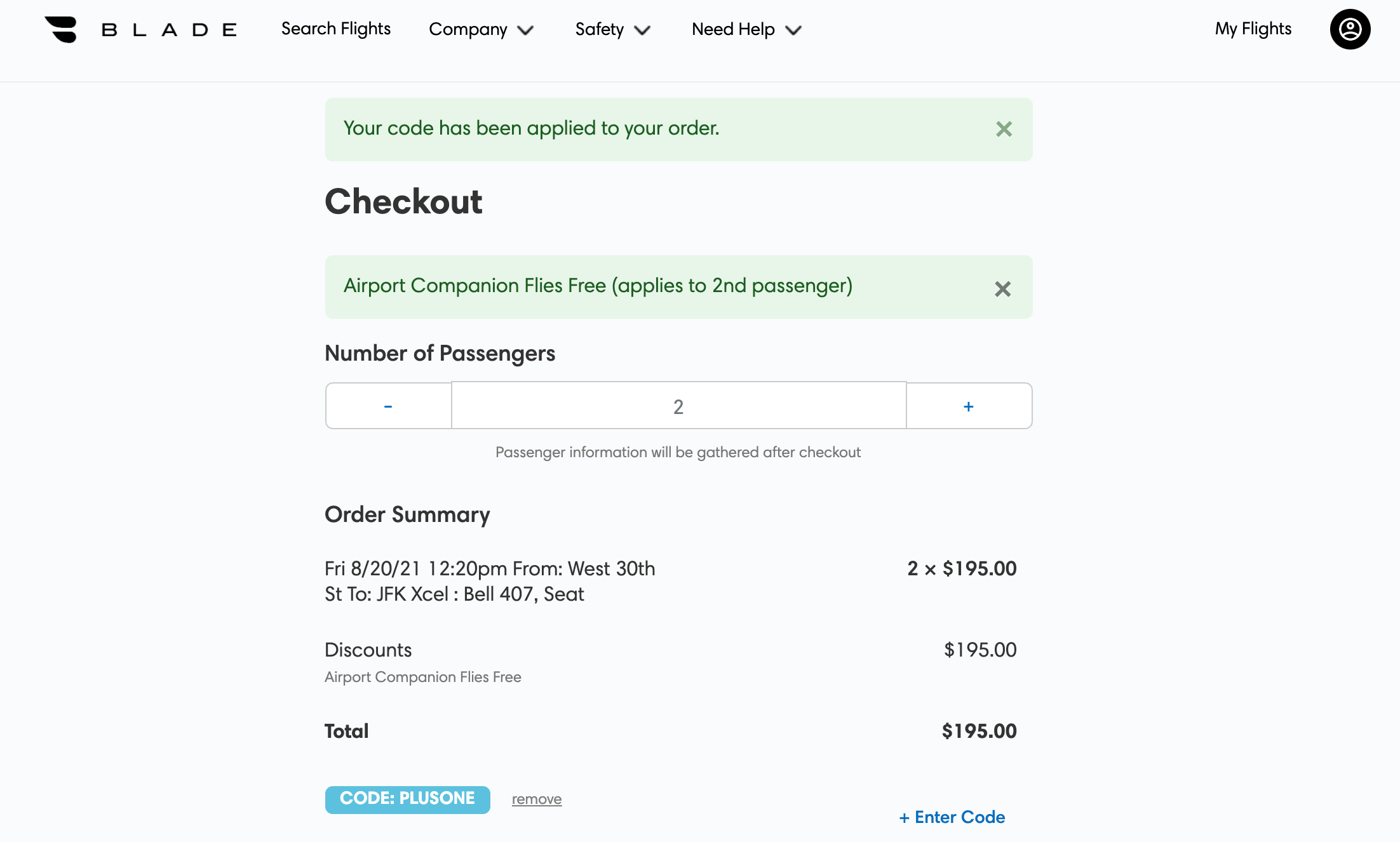The image size is (1400, 842).
Task: Open My Flights page
Action: tap(1253, 29)
